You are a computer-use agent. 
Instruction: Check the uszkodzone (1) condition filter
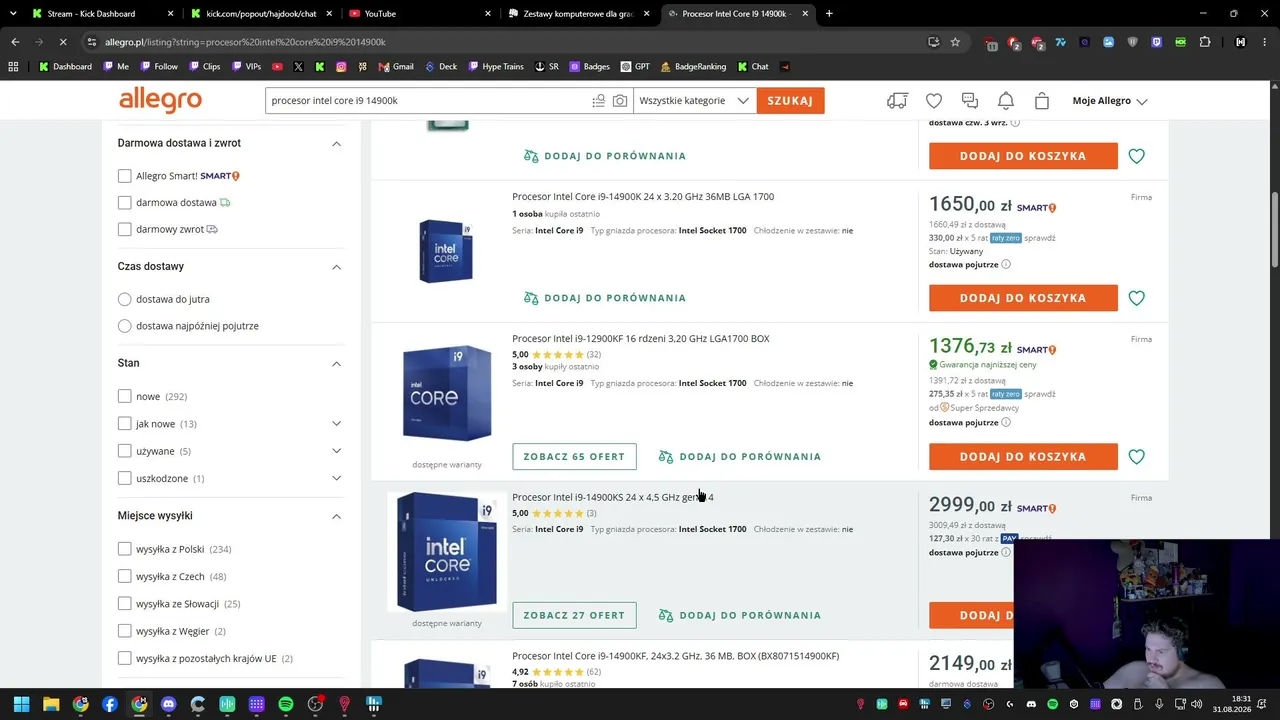124,478
